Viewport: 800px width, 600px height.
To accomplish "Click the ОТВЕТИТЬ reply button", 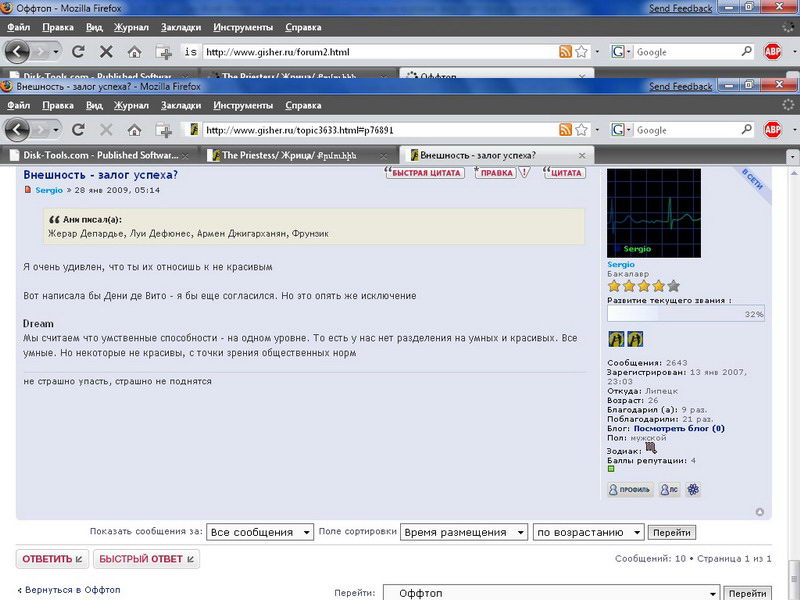I will click(53, 559).
